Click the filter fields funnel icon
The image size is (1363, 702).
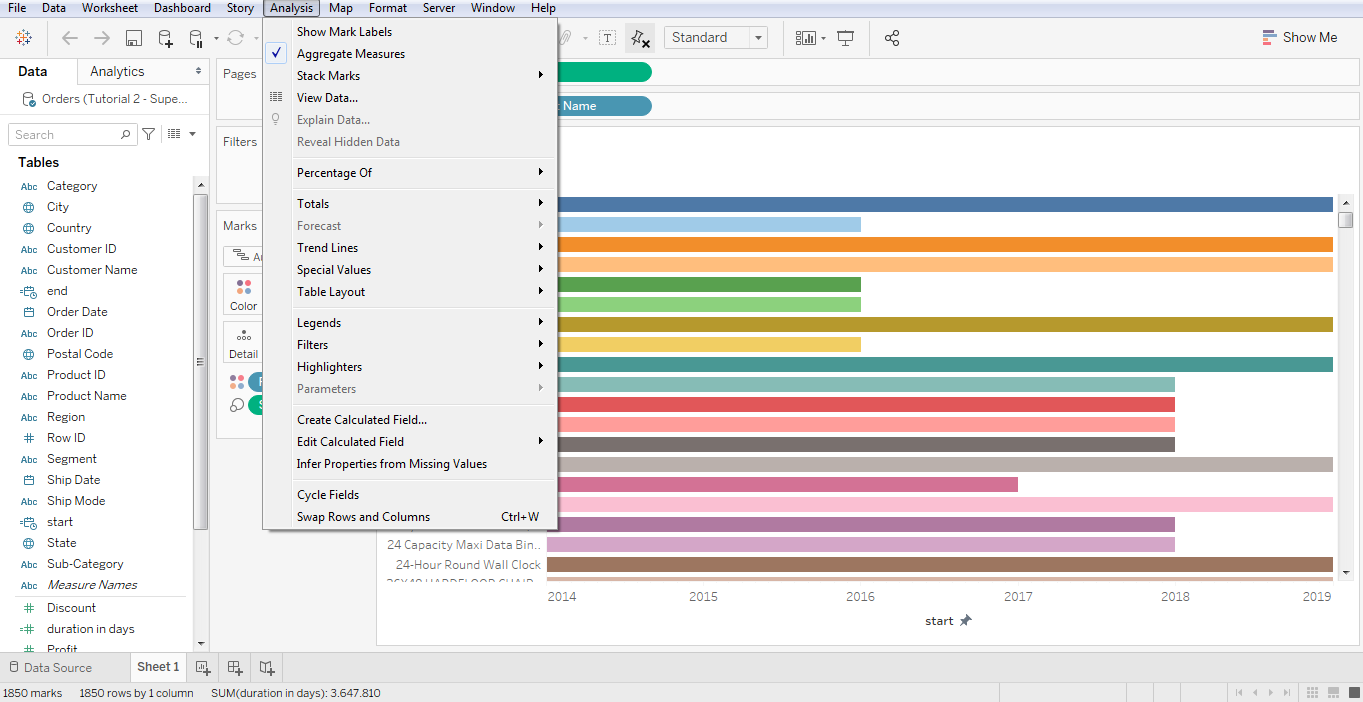tap(149, 134)
